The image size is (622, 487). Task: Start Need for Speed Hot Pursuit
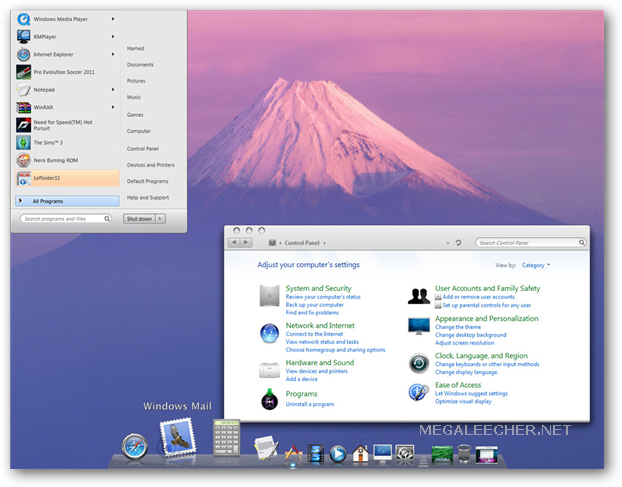(66, 125)
